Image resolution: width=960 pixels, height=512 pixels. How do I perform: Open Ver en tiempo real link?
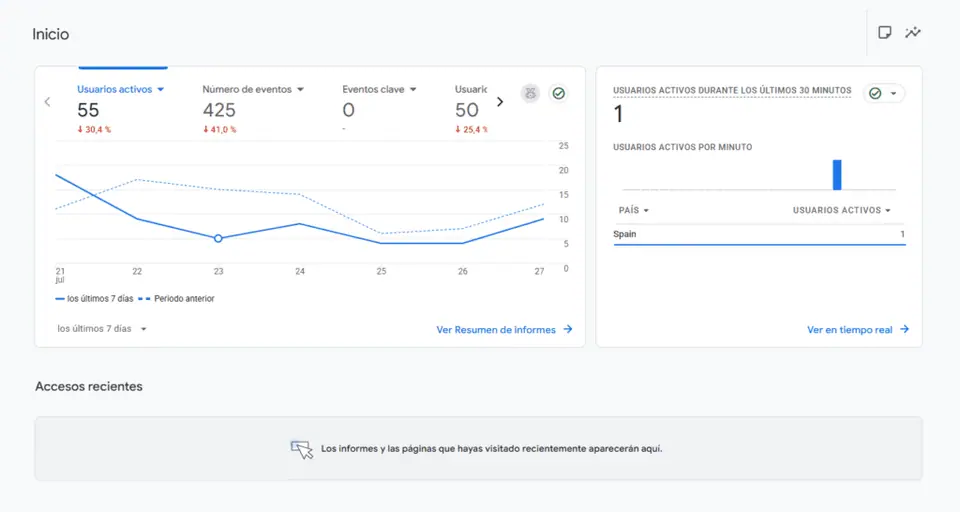[849, 329]
